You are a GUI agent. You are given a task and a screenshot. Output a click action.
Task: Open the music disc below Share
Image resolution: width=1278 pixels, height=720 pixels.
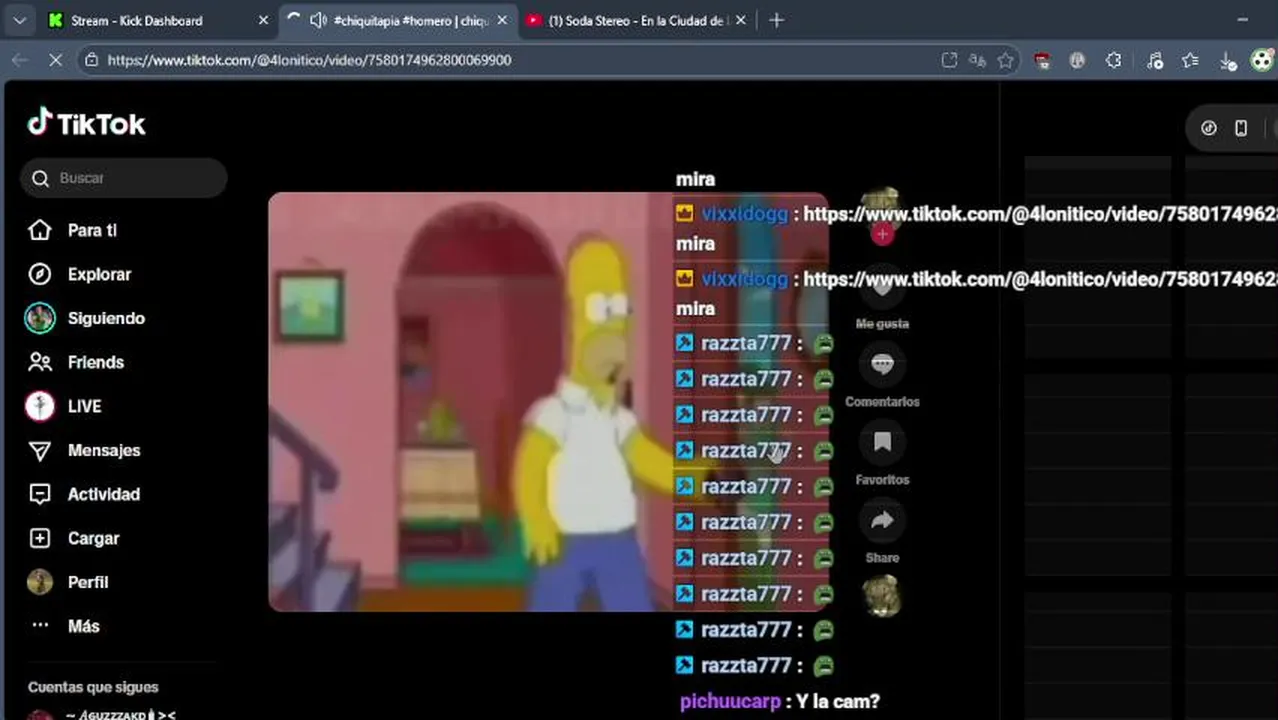(x=882, y=596)
